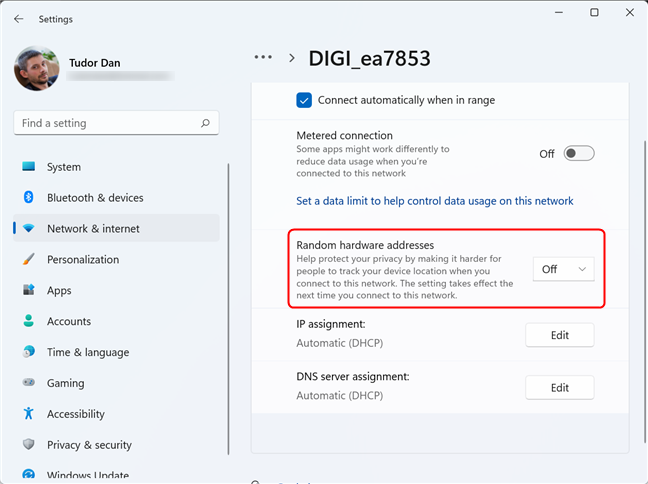The height and width of the screenshot is (484, 648).
Task: Minimize the Settings window
Action: (559, 12)
